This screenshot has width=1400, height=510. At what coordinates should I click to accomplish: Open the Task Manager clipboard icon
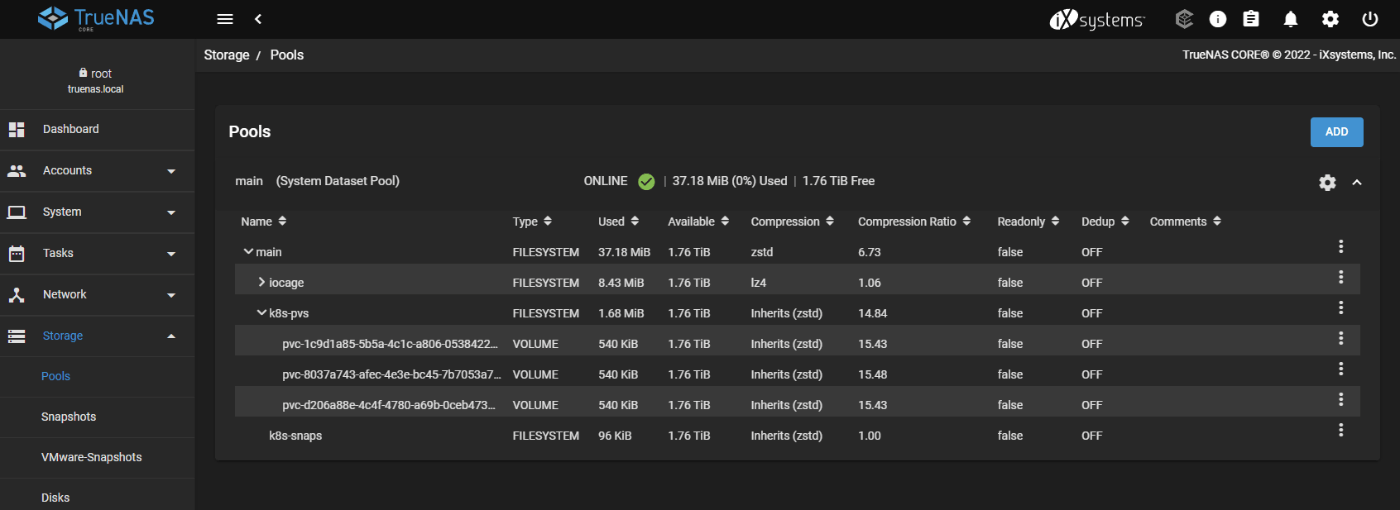(x=1251, y=19)
